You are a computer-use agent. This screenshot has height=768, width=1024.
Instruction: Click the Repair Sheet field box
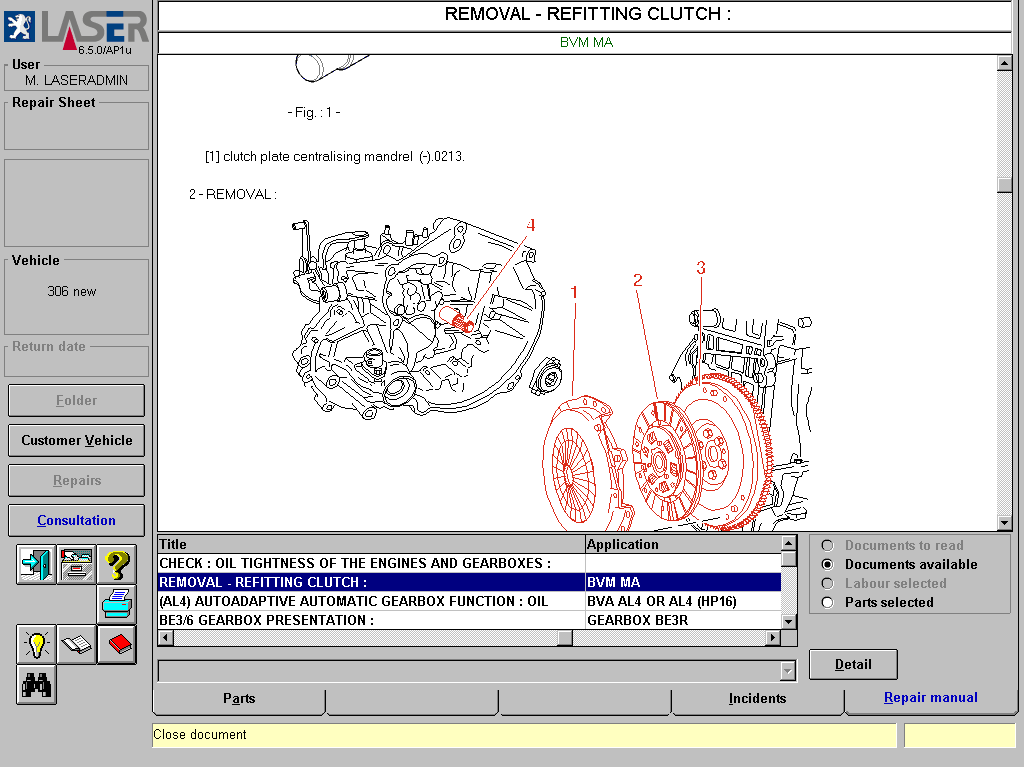(x=76, y=126)
